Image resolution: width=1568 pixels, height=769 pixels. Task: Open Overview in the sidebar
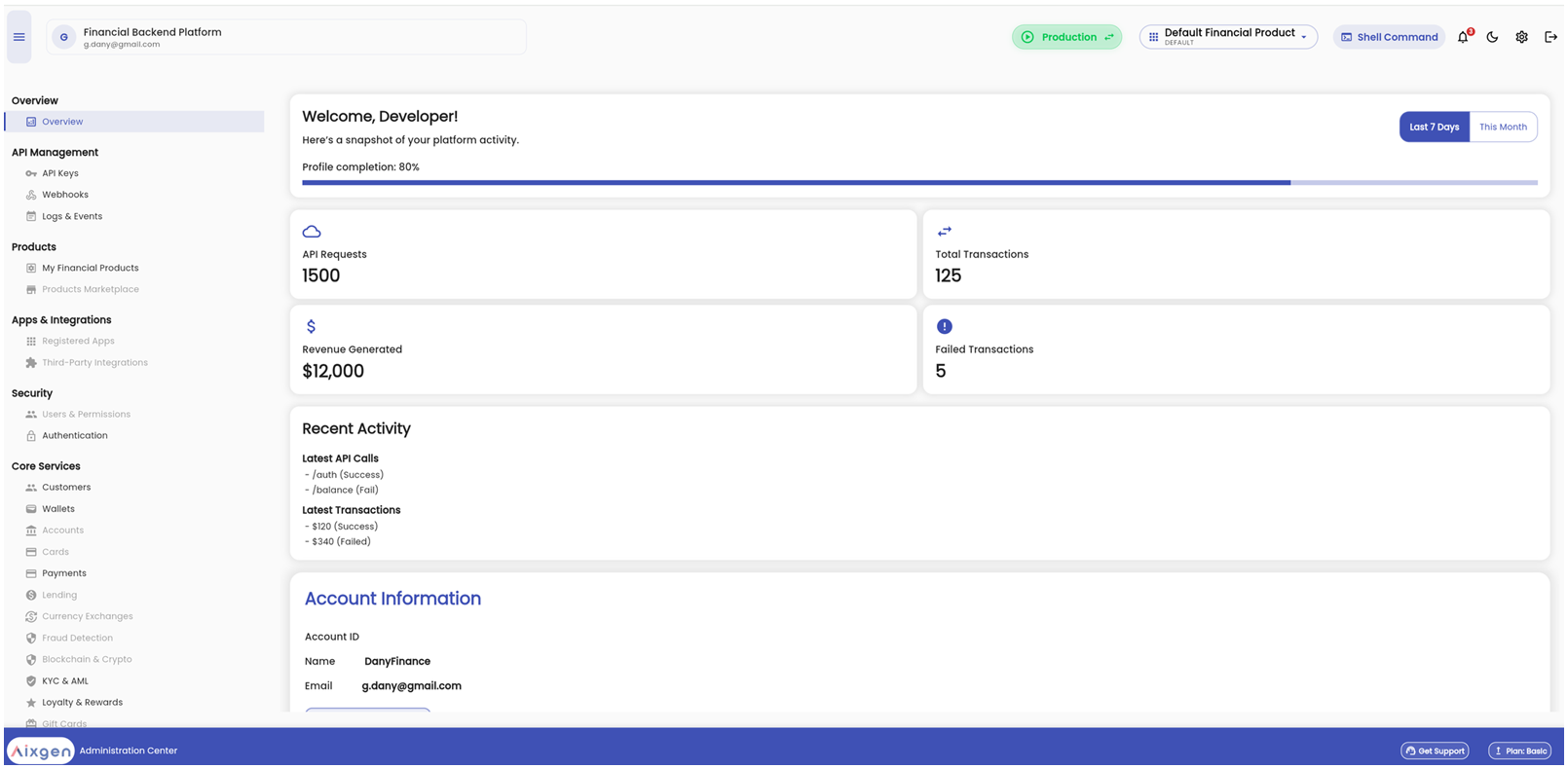point(134,122)
